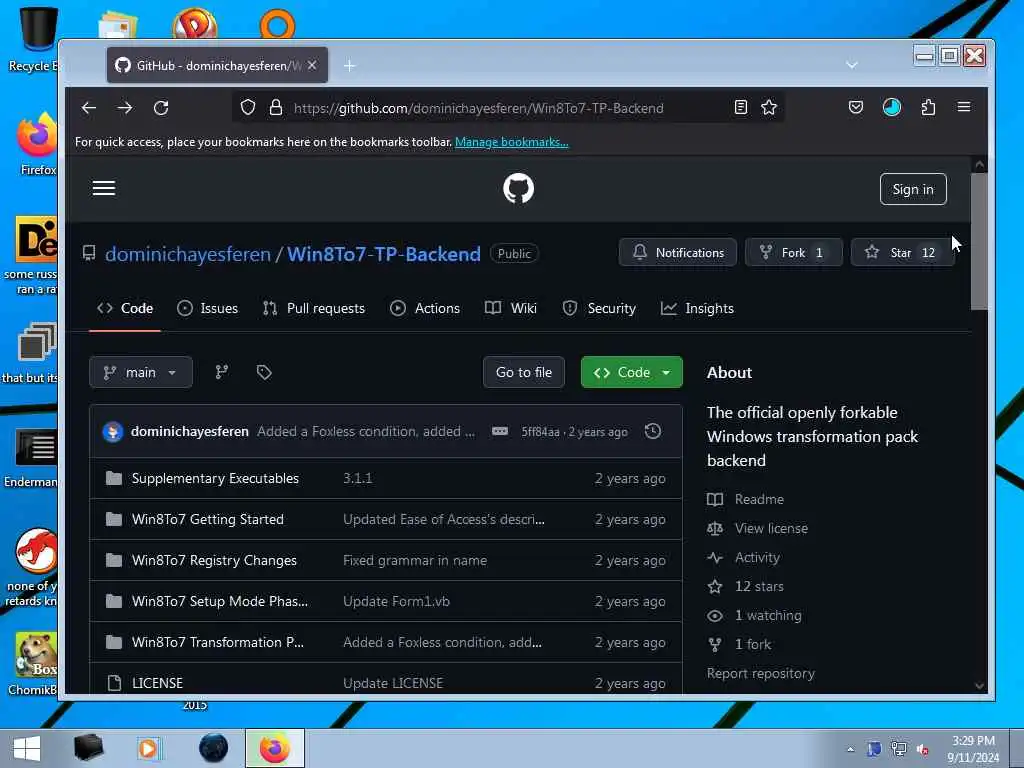Screen dimensions: 1024x768
Task: Click the Fork button
Action: point(794,253)
